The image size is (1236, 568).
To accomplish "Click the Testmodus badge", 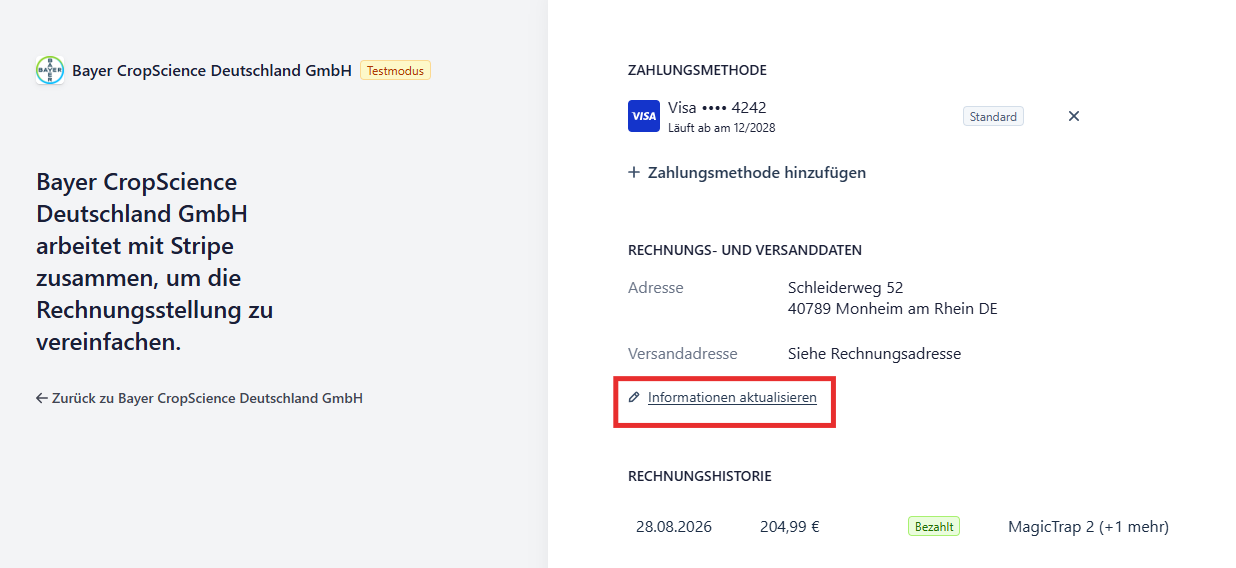I will (395, 70).
